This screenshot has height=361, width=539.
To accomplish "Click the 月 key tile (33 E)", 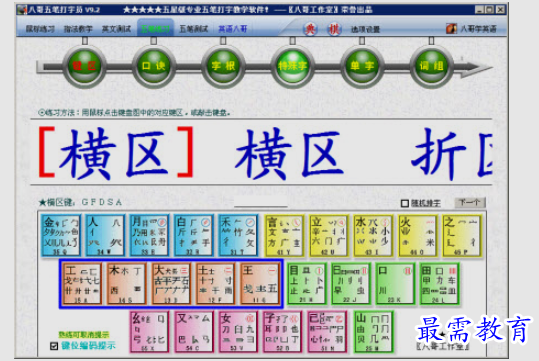I will [149, 236].
